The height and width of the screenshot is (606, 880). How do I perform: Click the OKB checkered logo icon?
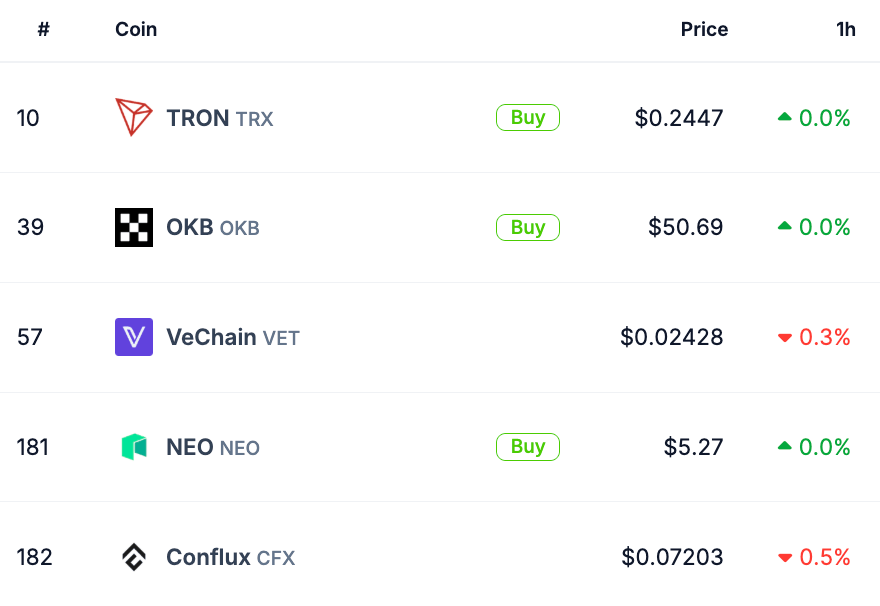coord(134,228)
